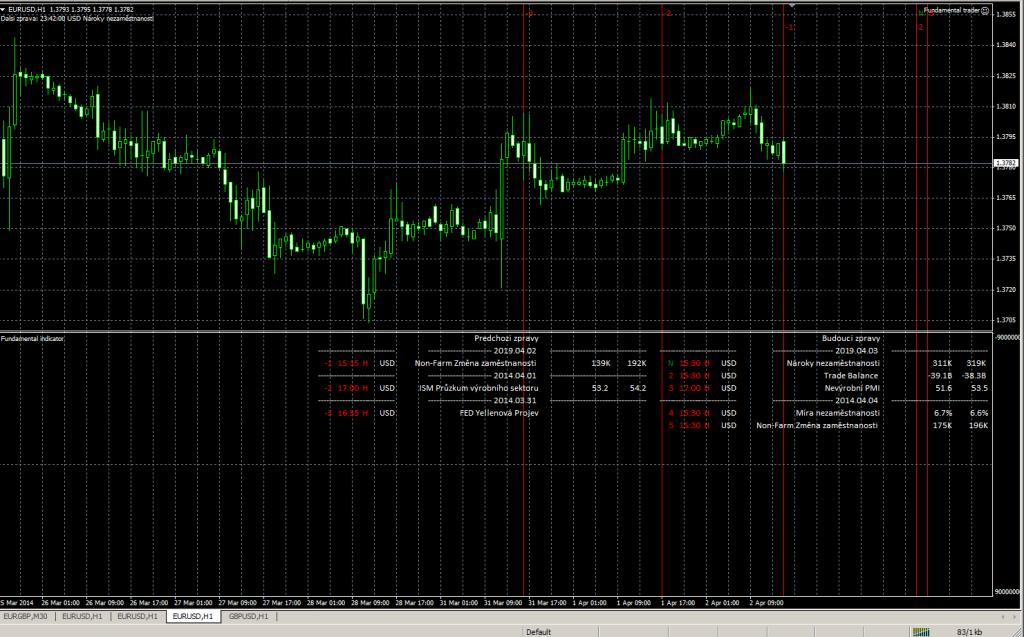The width and height of the screenshot is (1024, 637).
Task: Click the 1.3782 current price label
Action: [1005, 163]
